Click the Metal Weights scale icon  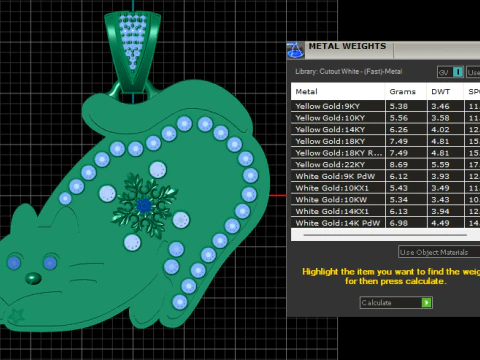pos(296,50)
